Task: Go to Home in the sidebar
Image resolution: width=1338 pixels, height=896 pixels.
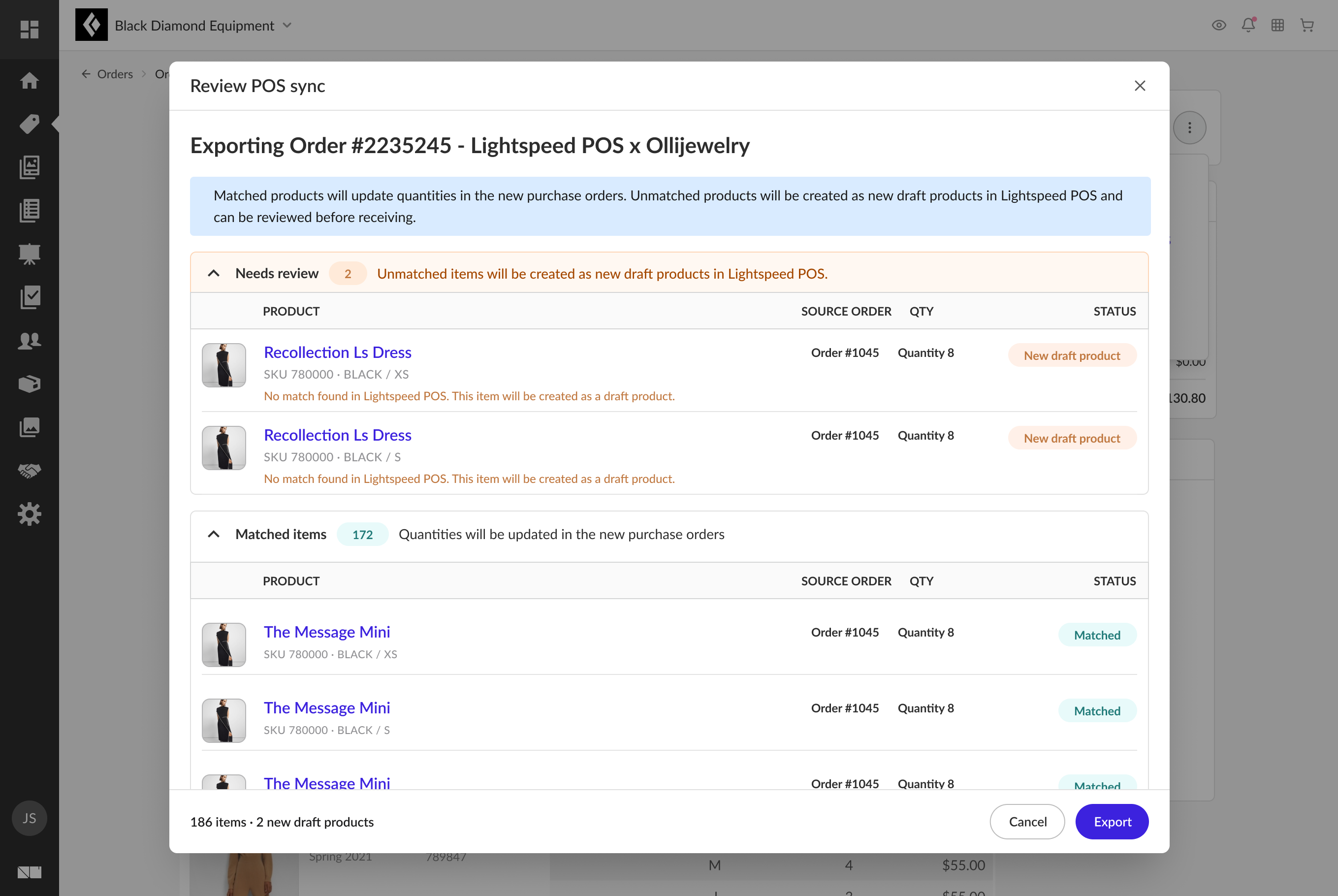Action: tap(29, 81)
